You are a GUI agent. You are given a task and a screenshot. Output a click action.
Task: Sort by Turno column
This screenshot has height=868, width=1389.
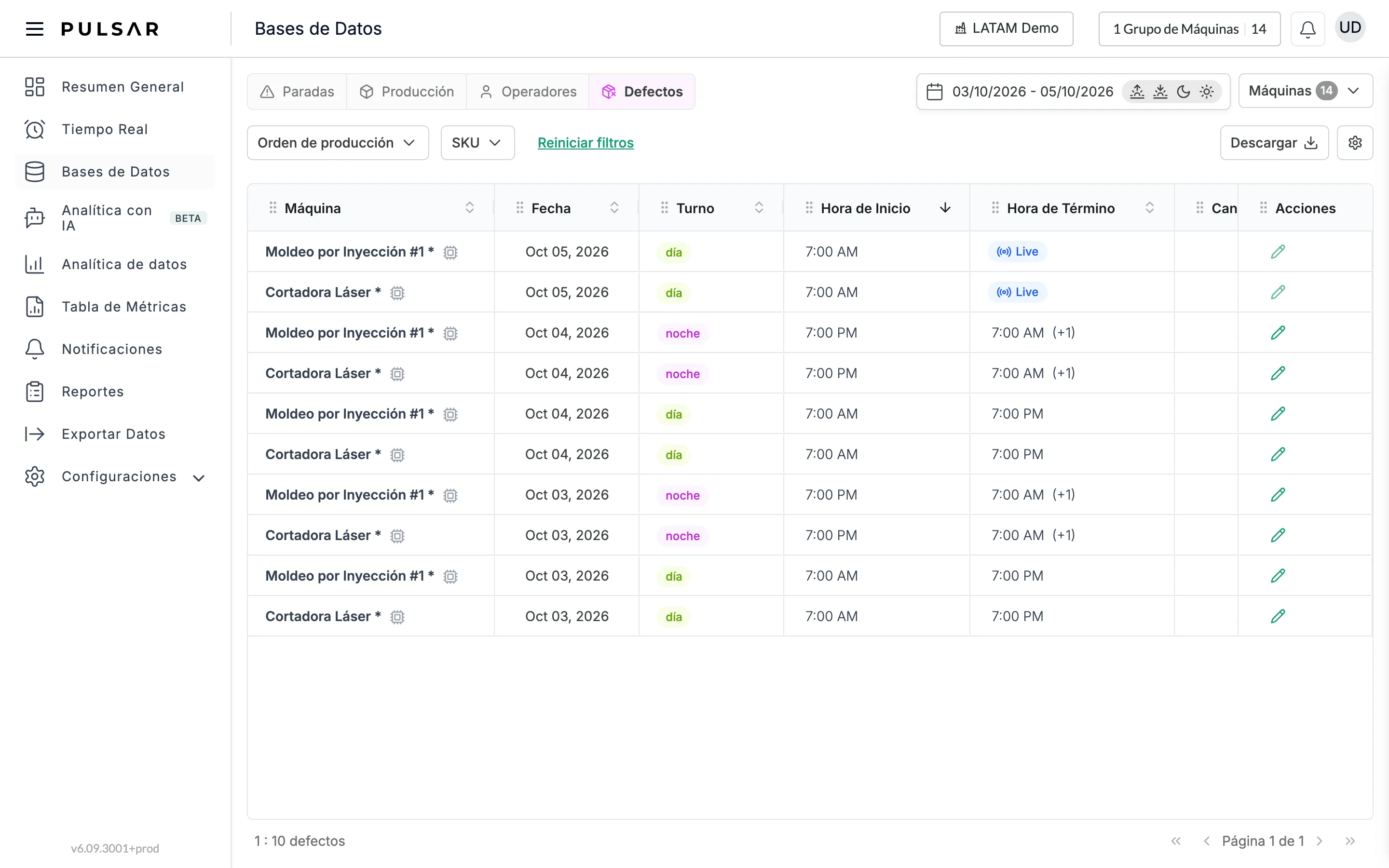[759, 208]
